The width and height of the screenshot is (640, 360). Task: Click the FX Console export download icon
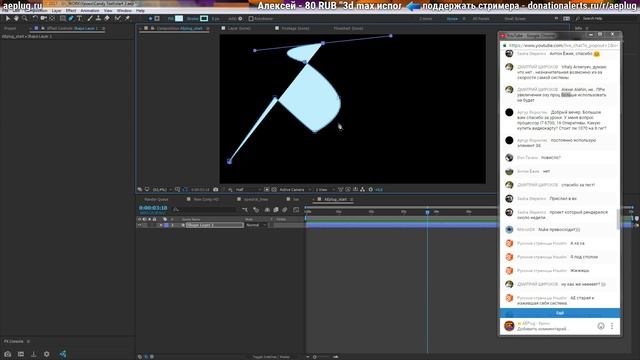[33, 354]
